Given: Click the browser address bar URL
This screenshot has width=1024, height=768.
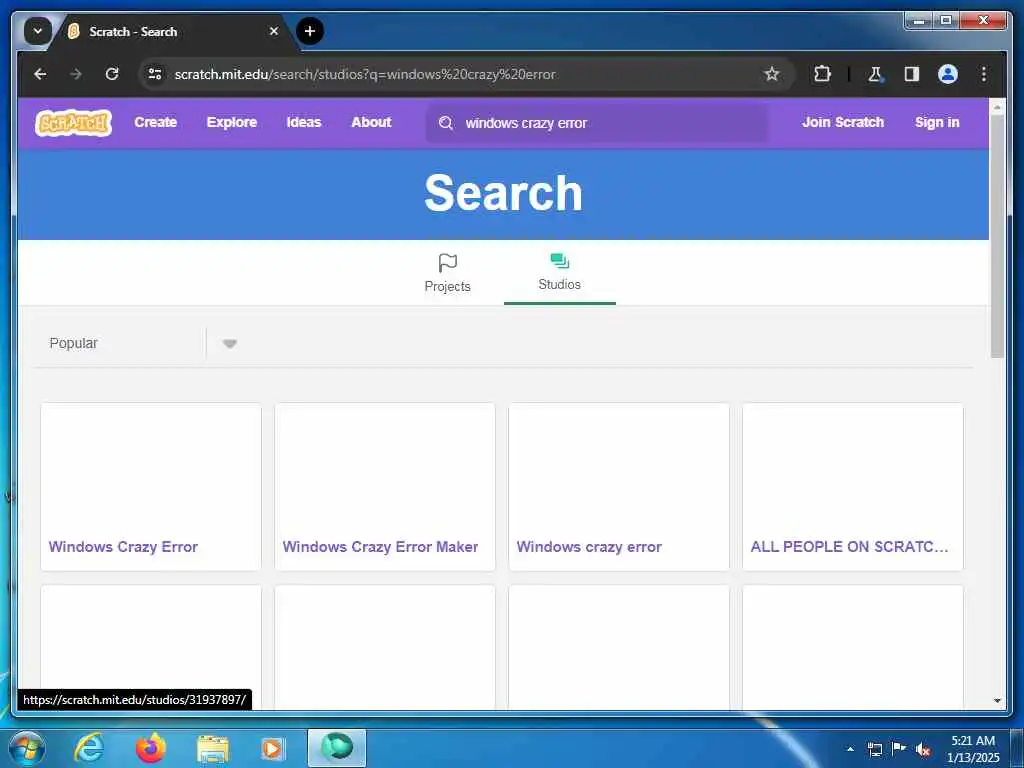Looking at the screenshot, I should tap(365, 74).
